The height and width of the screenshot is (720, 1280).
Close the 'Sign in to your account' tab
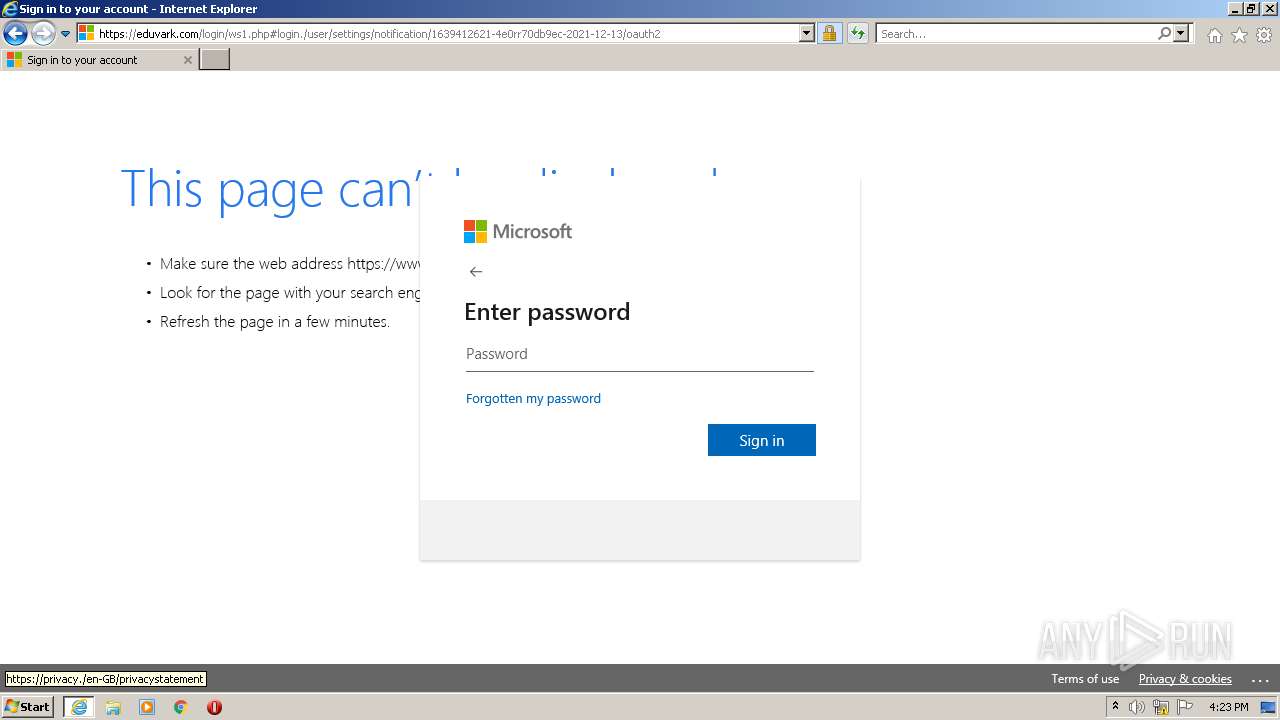[x=187, y=60]
